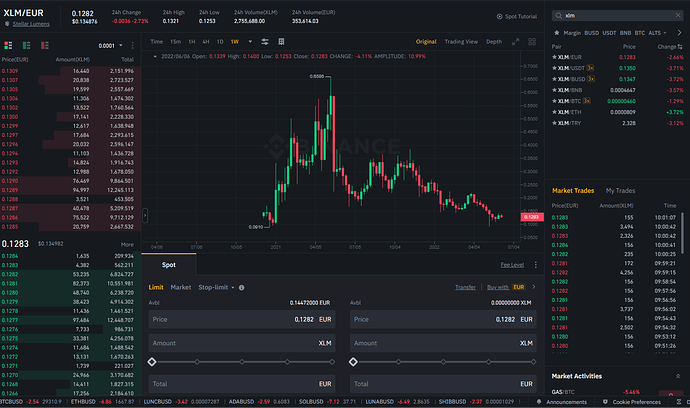Screen dimensions: 690x408
Task: Open the Fee Level link
Action: [x=512, y=265]
